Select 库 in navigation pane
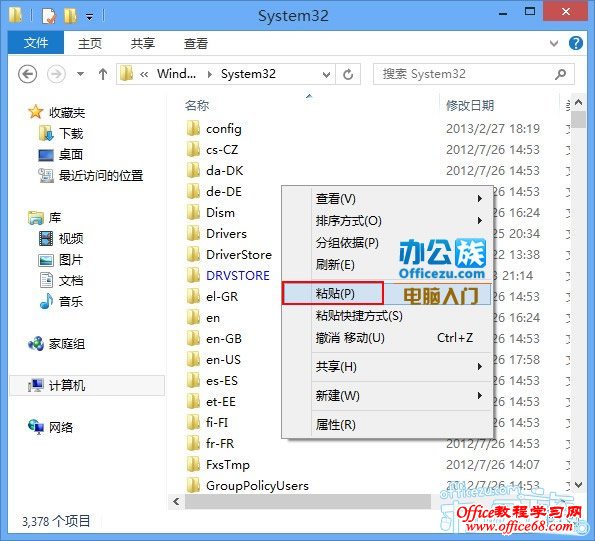 click(x=44, y=218)
